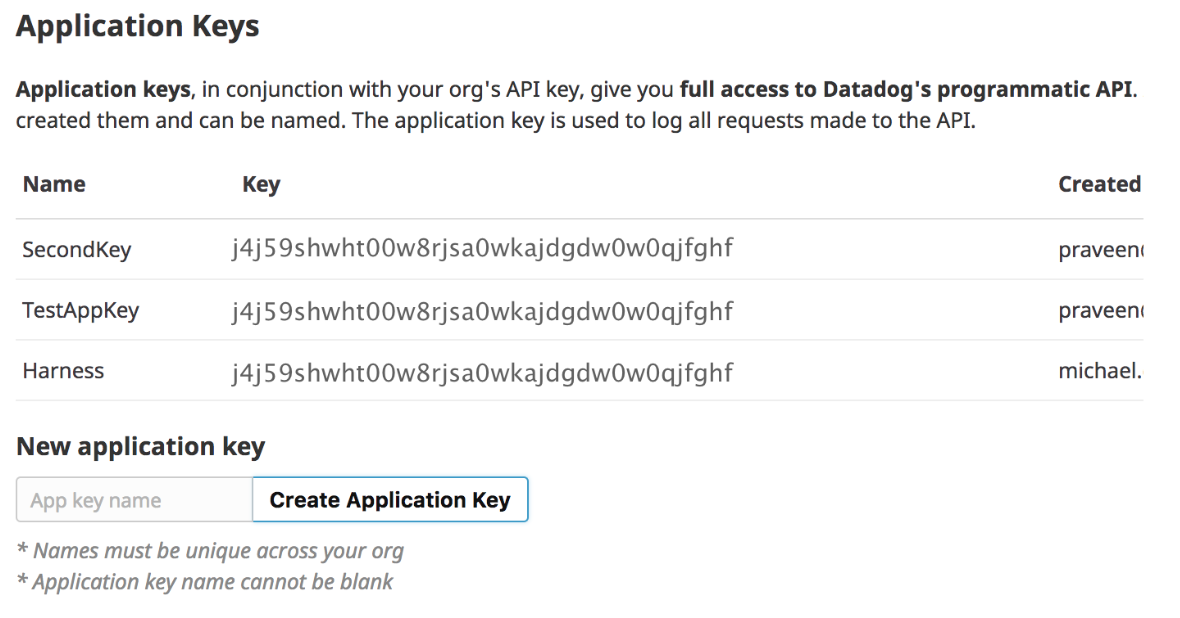
Task: Click the App key name input field
Action: (x=134, y=500)
